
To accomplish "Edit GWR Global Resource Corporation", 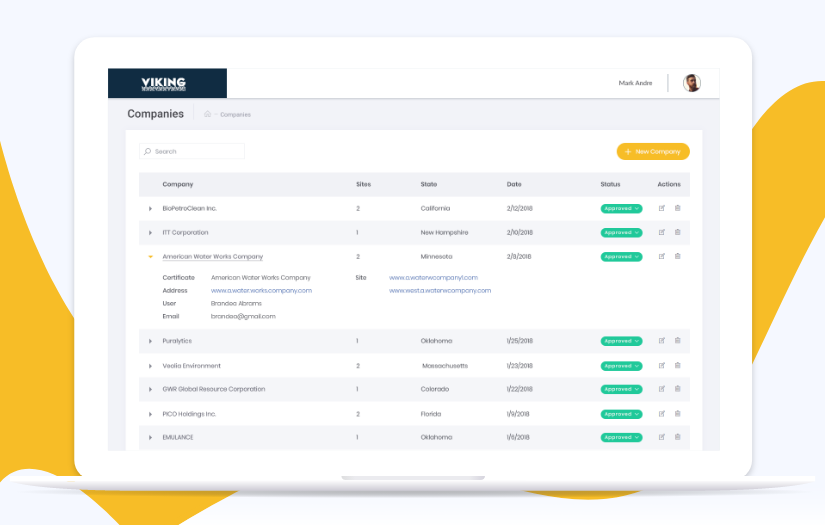I will point(661,389).
